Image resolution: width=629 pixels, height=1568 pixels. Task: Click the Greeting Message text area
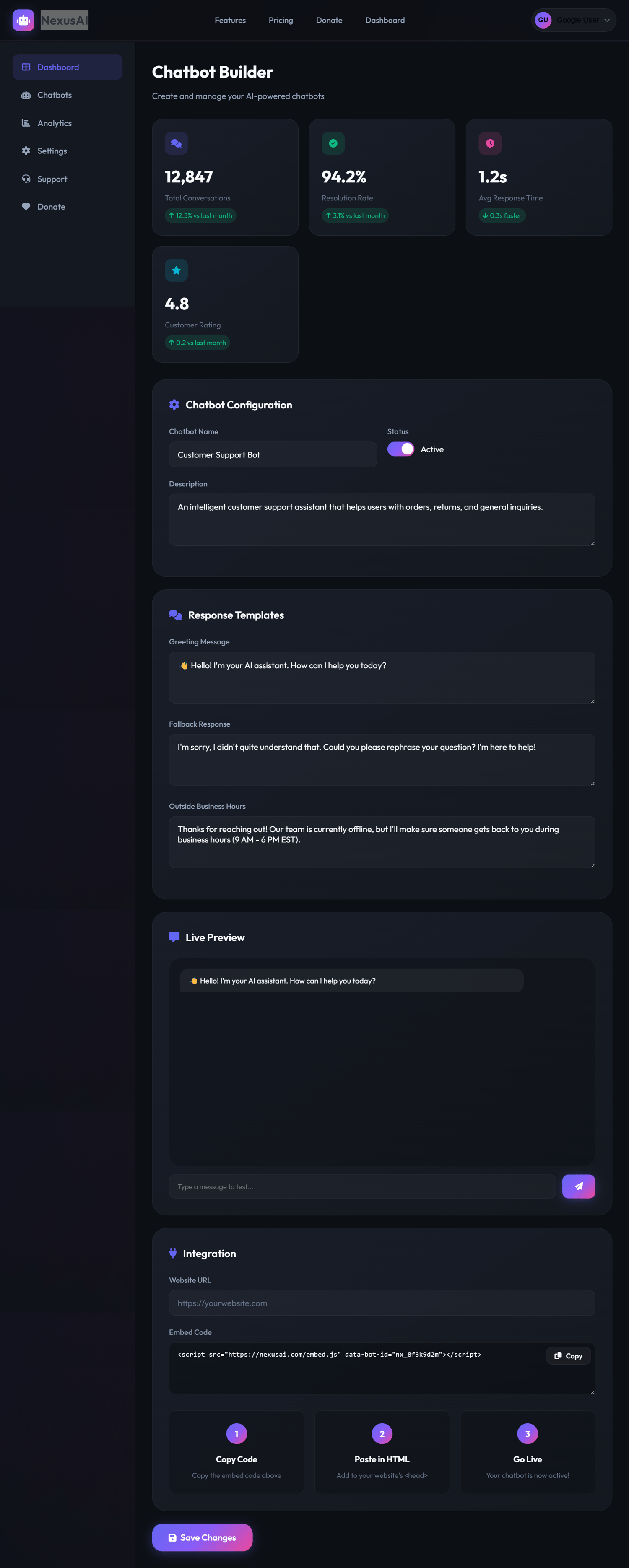click(382, 678)
